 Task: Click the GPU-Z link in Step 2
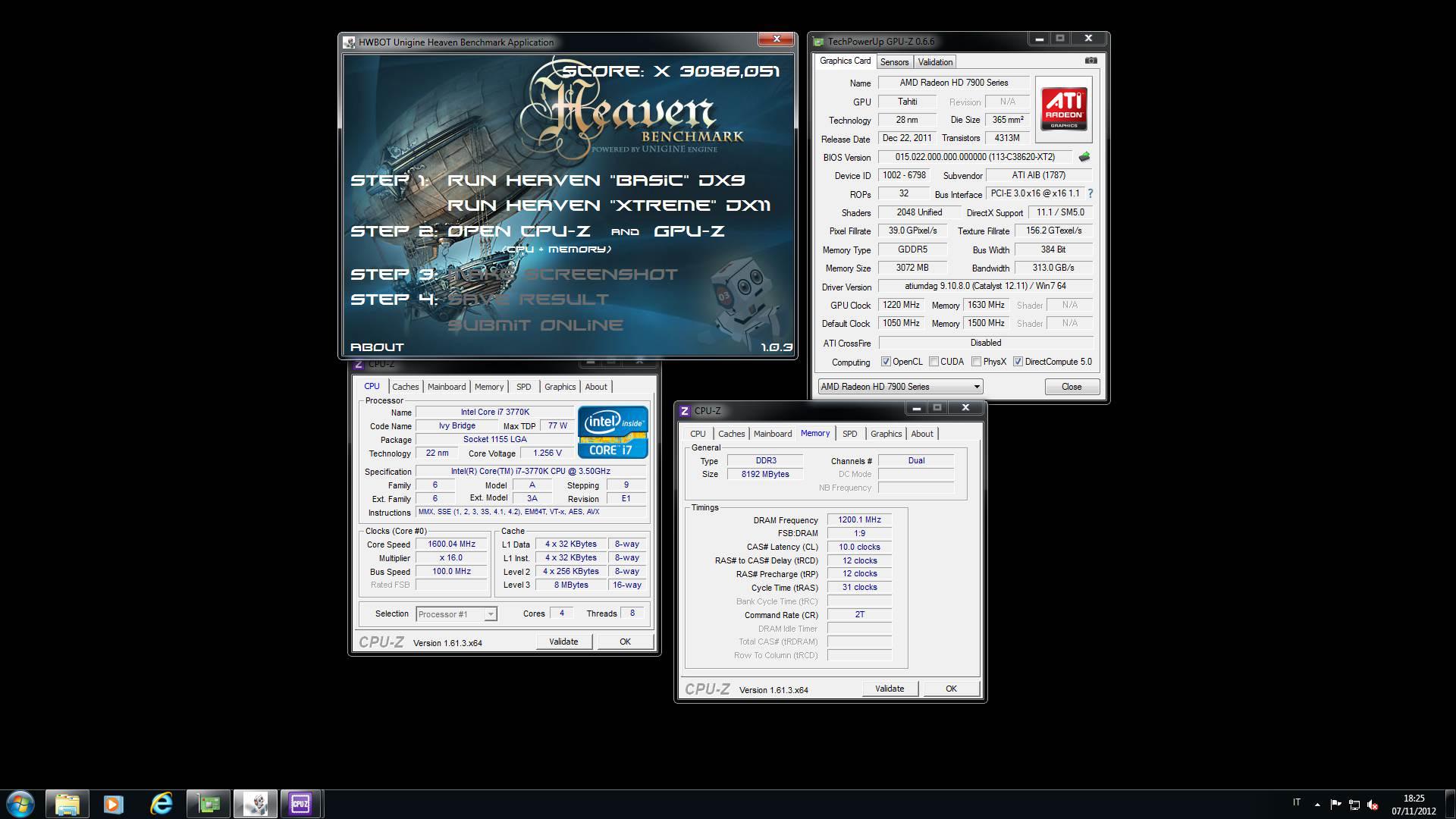[x=689, y=231]
